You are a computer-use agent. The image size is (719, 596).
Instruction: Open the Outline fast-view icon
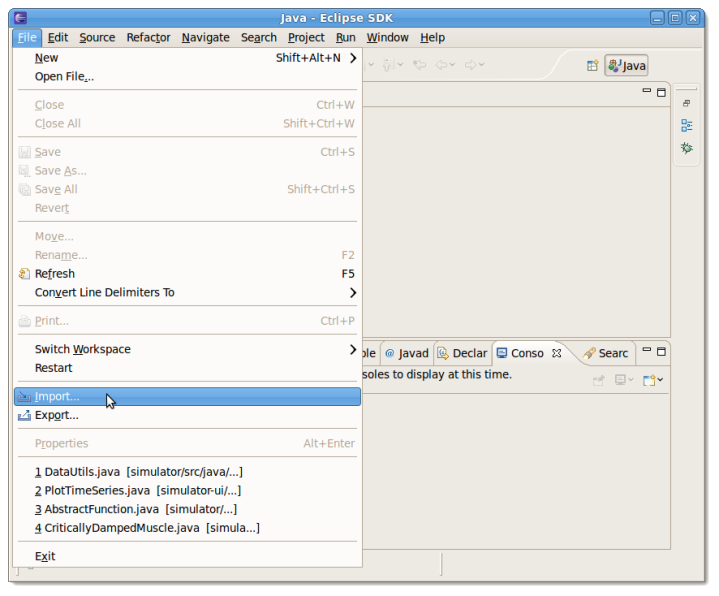pyautogui.click(x=686, y=125)
